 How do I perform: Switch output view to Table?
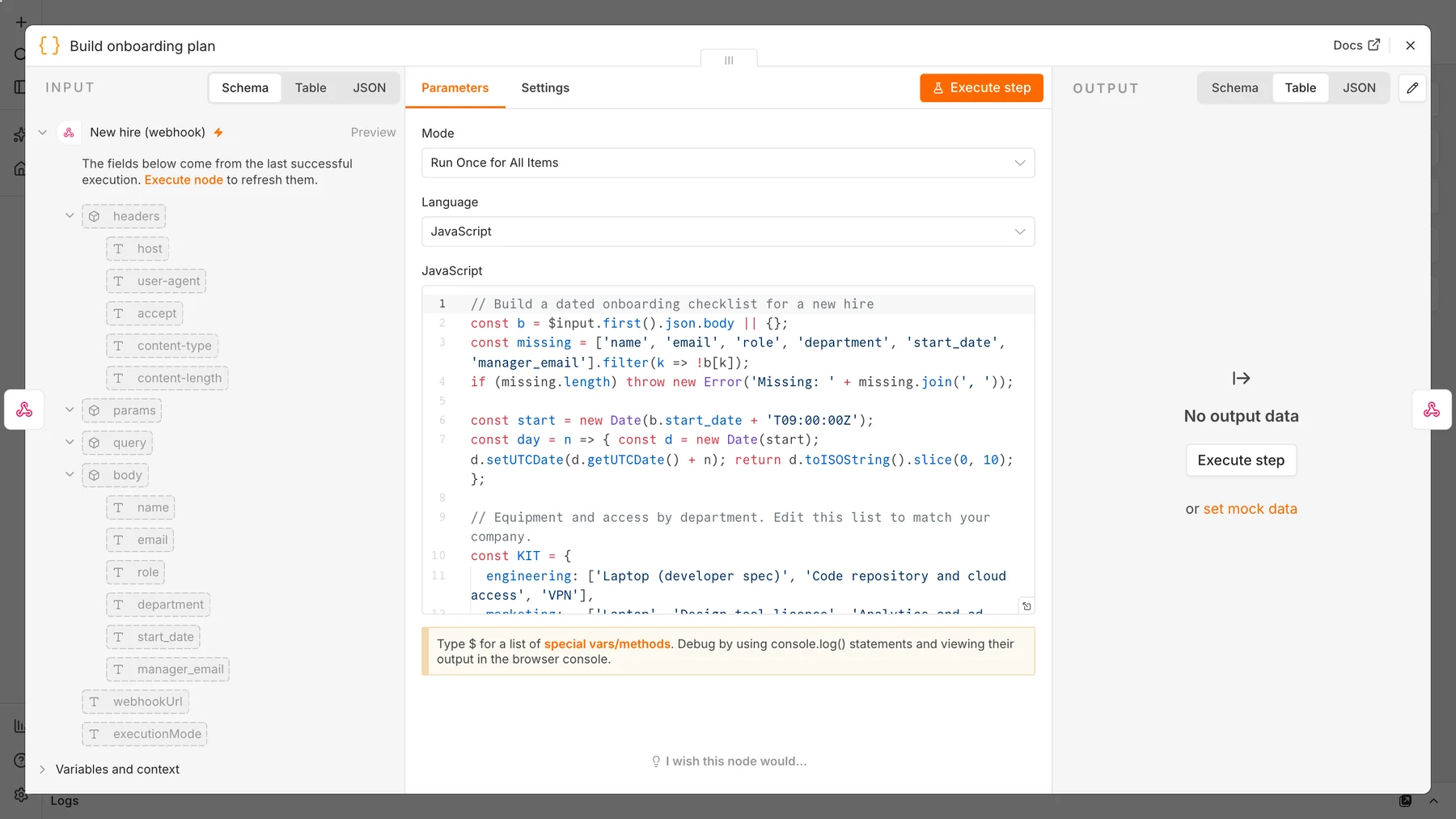point(1301,87)
